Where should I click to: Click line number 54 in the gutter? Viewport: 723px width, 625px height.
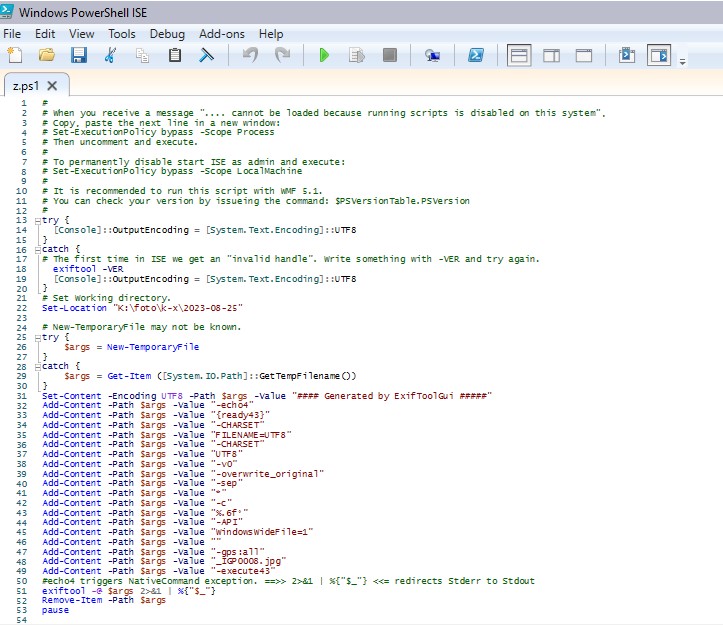22,620
